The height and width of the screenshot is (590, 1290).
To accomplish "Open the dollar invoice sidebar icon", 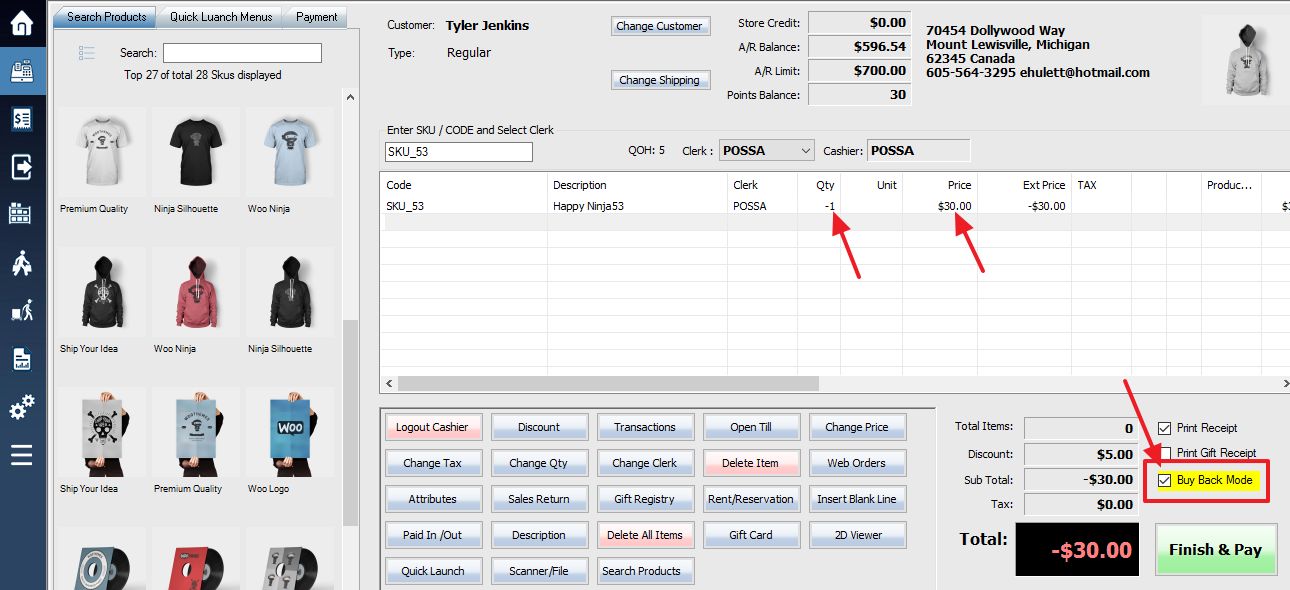I will click(22, 119).
